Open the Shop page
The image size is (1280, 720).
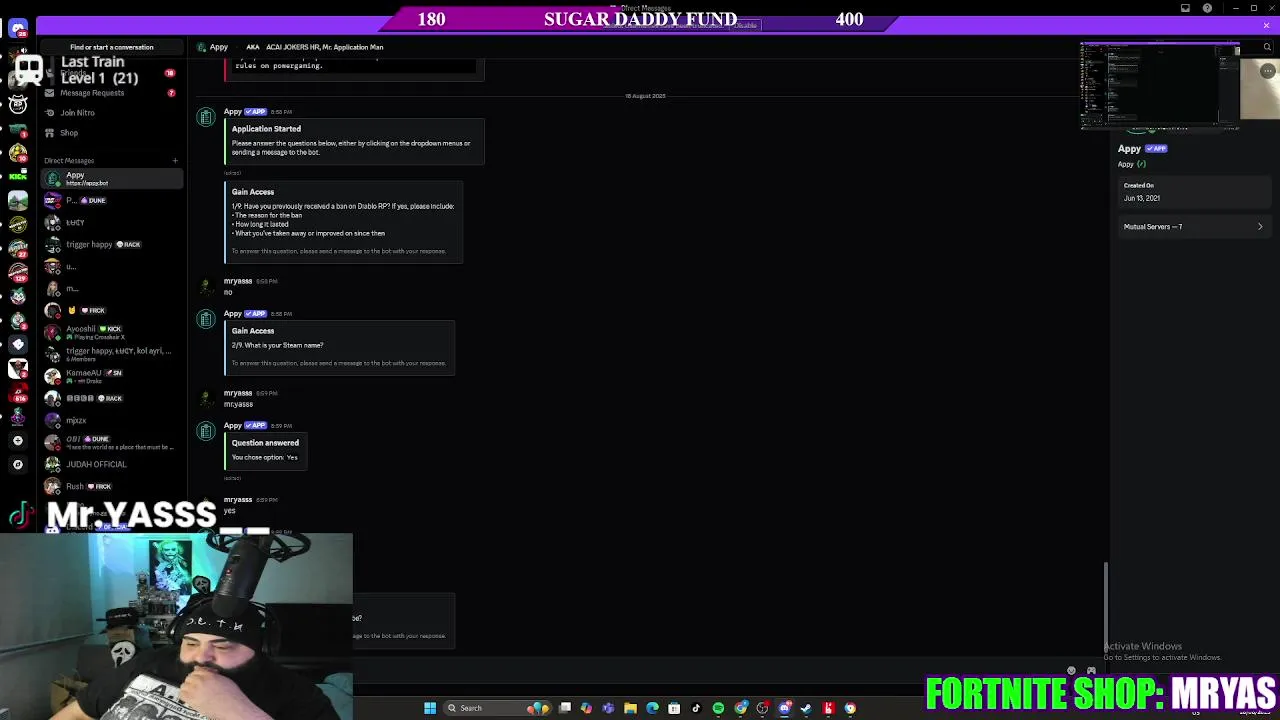(x=112, y=133)
